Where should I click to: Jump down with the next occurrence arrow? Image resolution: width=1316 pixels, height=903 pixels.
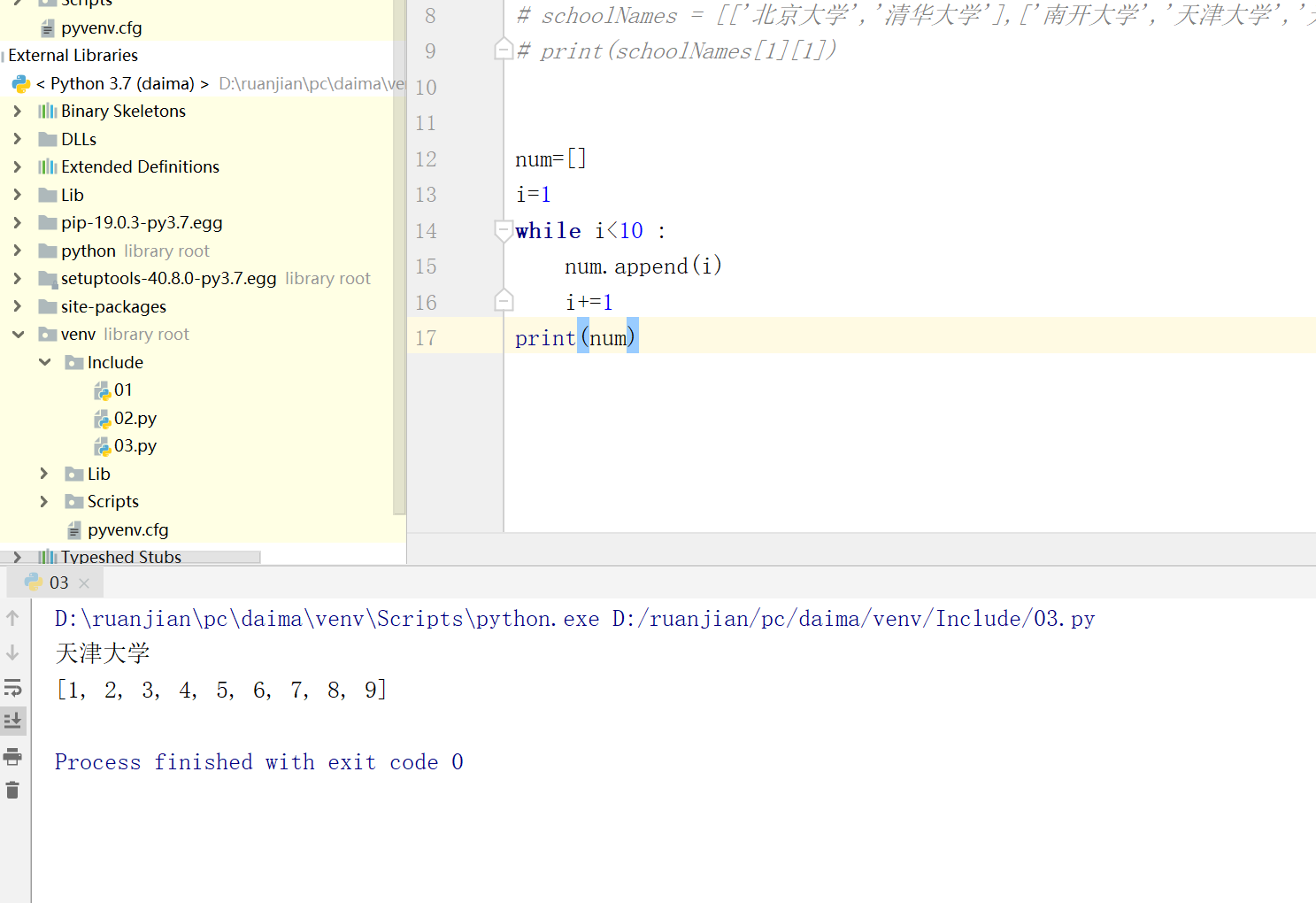coord(13,652)
